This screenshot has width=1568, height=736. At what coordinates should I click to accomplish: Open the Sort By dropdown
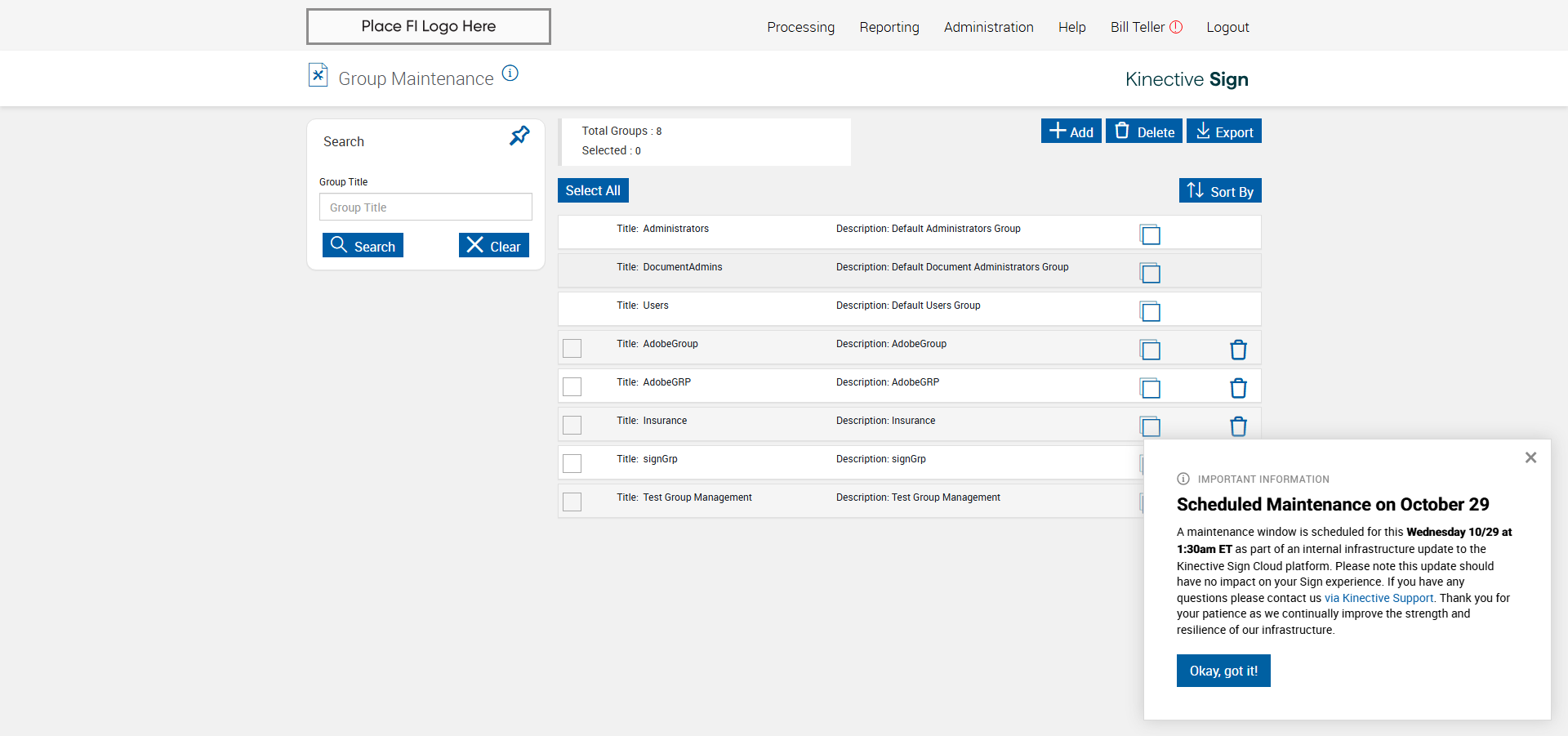click(1220, 191)
